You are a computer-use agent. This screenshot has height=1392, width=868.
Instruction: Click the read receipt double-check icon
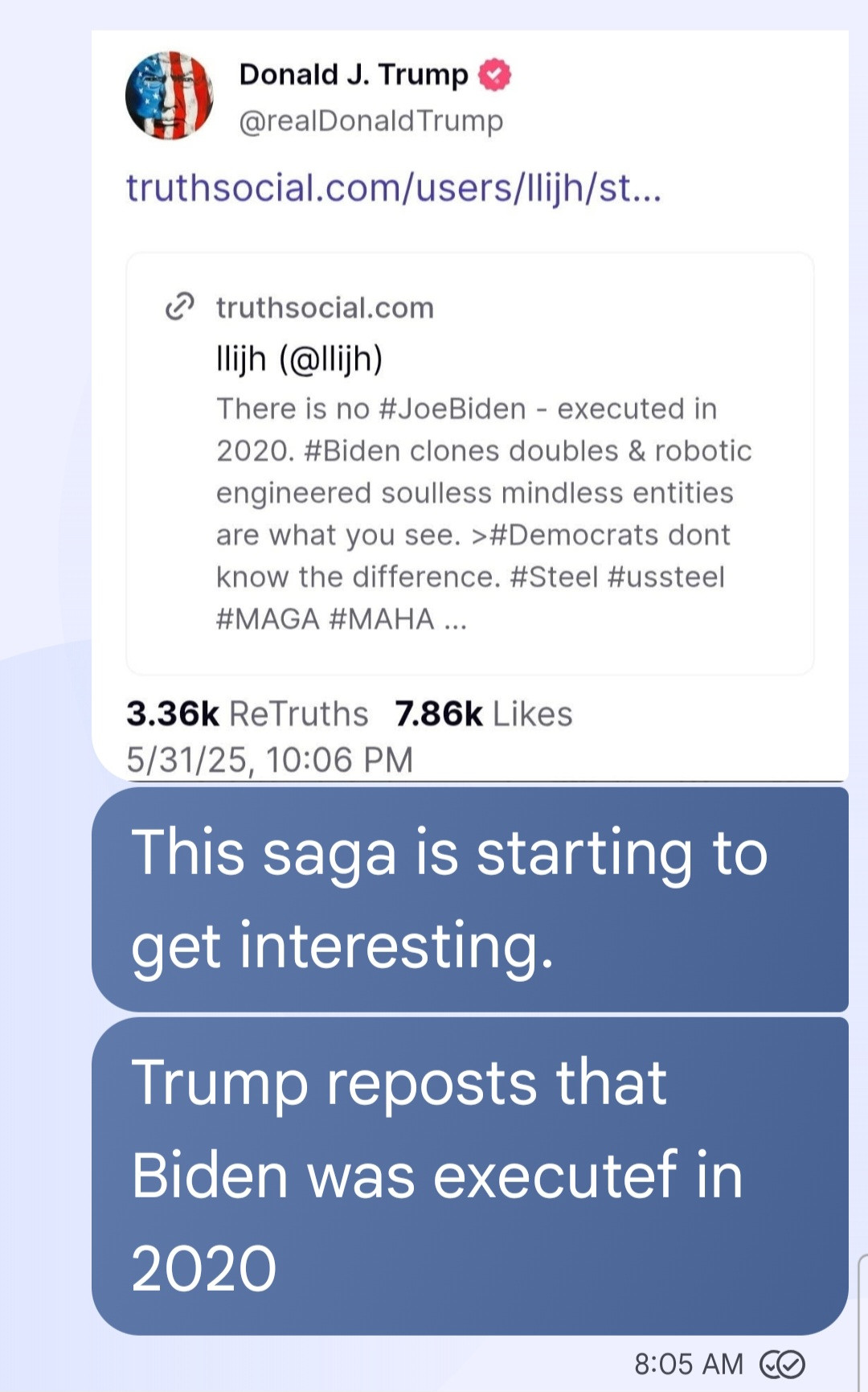782,1364
